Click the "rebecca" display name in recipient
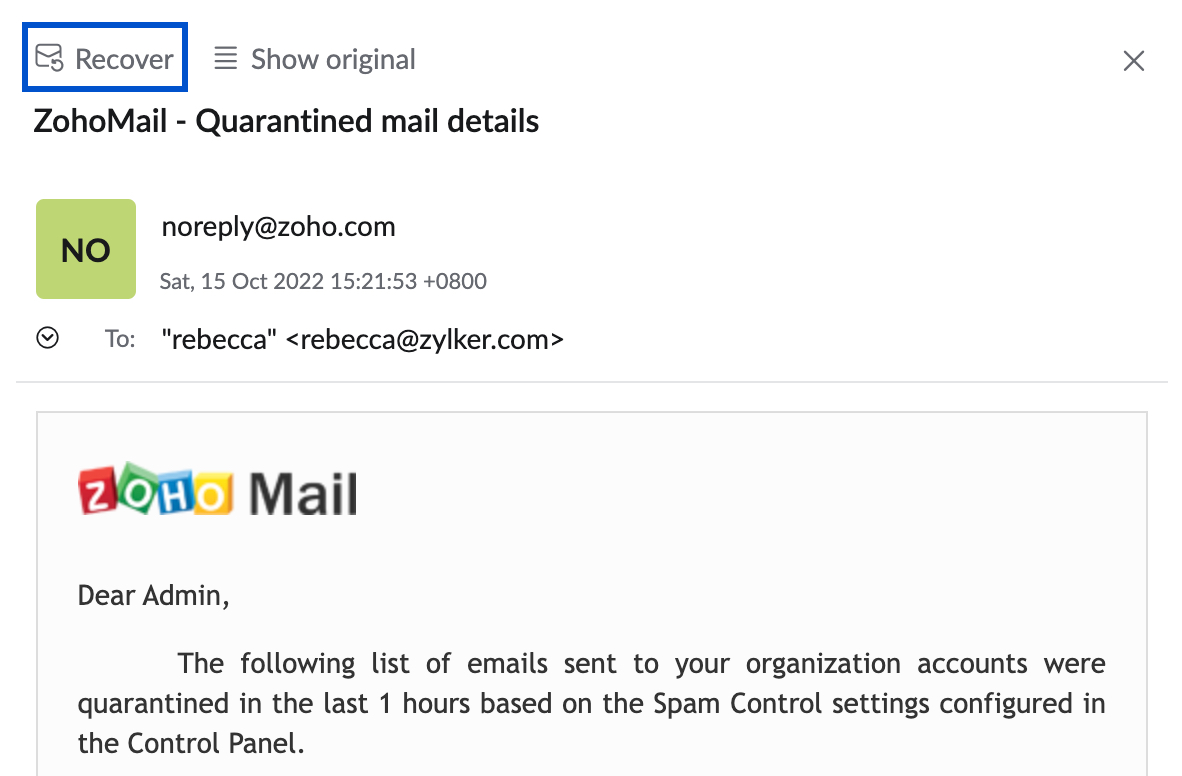The image size is (1182, 776). pyautogui.click(x=219, y=340)
